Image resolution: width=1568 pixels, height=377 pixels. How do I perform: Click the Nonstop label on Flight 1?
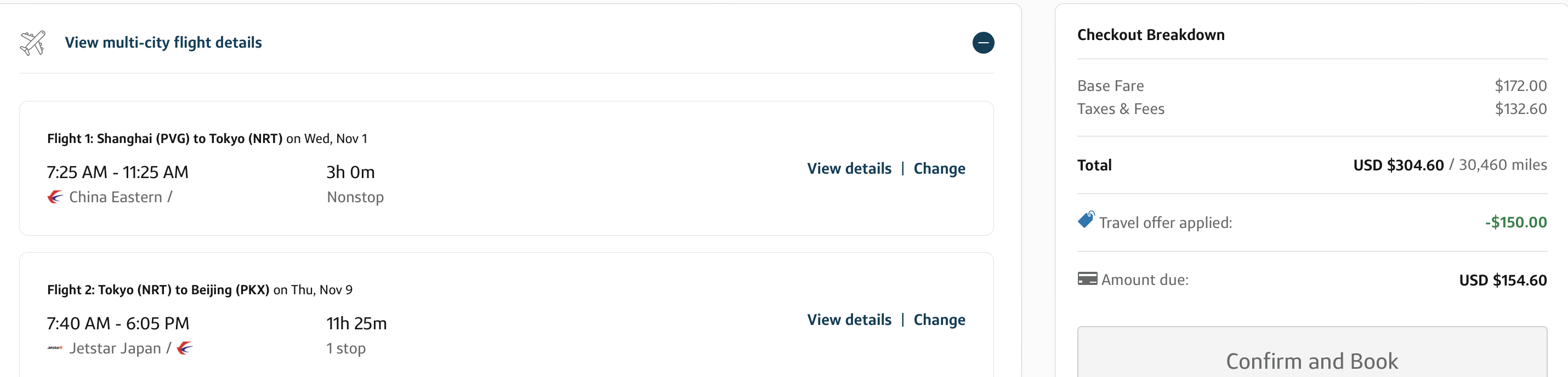coord(355,197)
